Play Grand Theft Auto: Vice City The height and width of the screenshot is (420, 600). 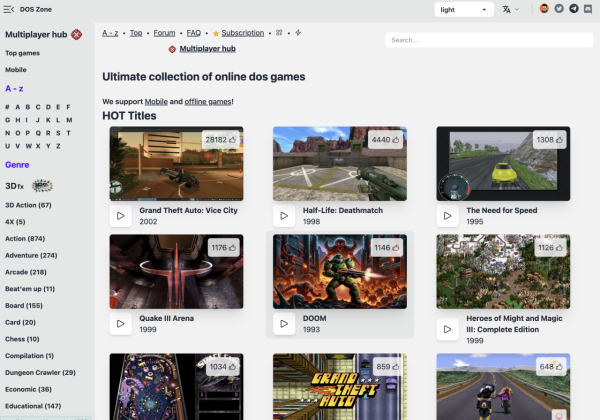121,216
